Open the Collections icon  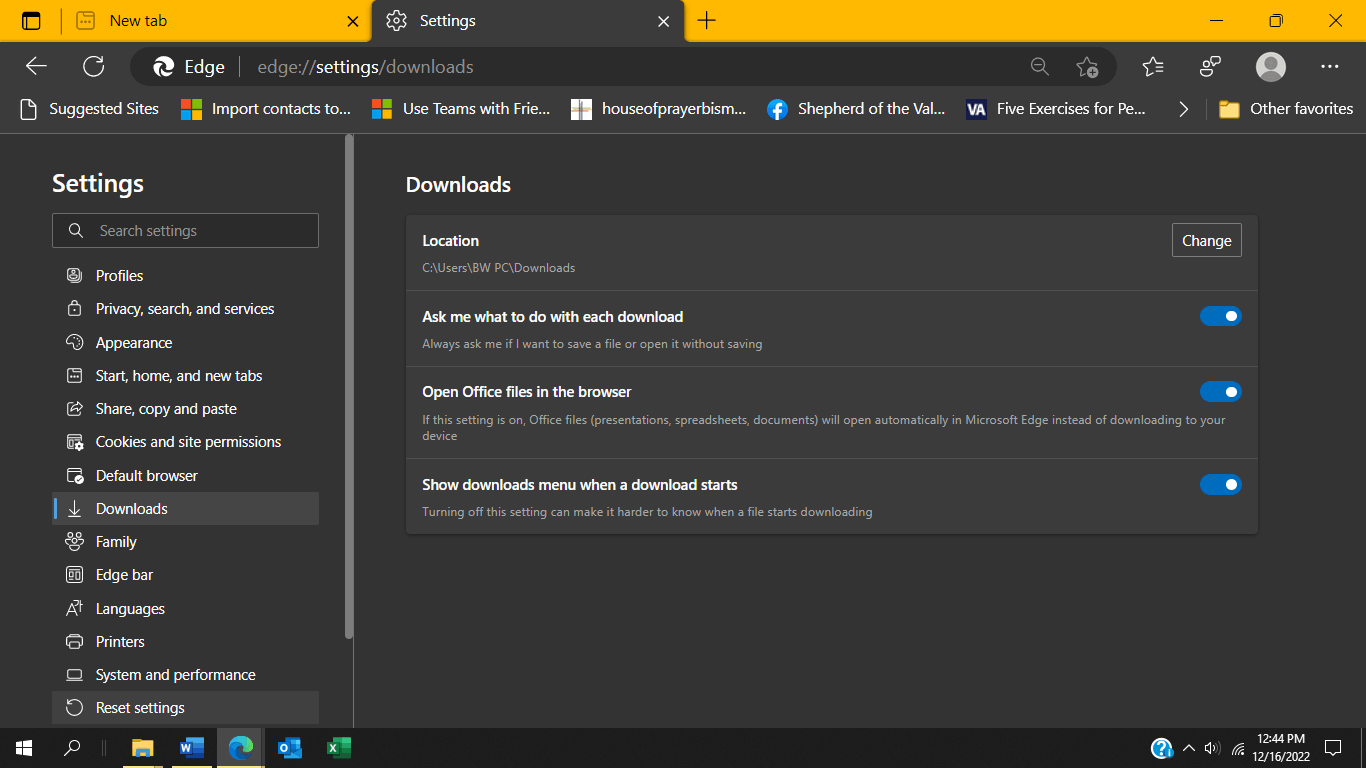[x=1211, y=67]
